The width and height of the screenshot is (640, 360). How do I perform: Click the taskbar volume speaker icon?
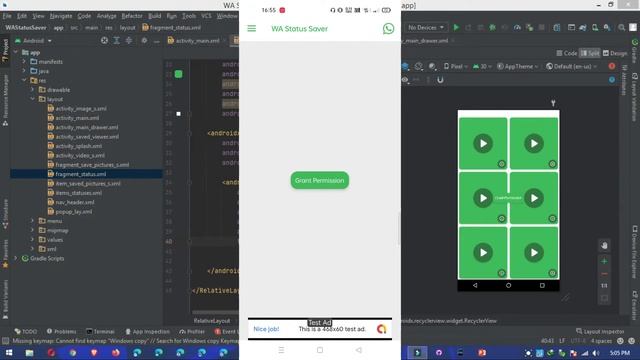click(596, 353)
